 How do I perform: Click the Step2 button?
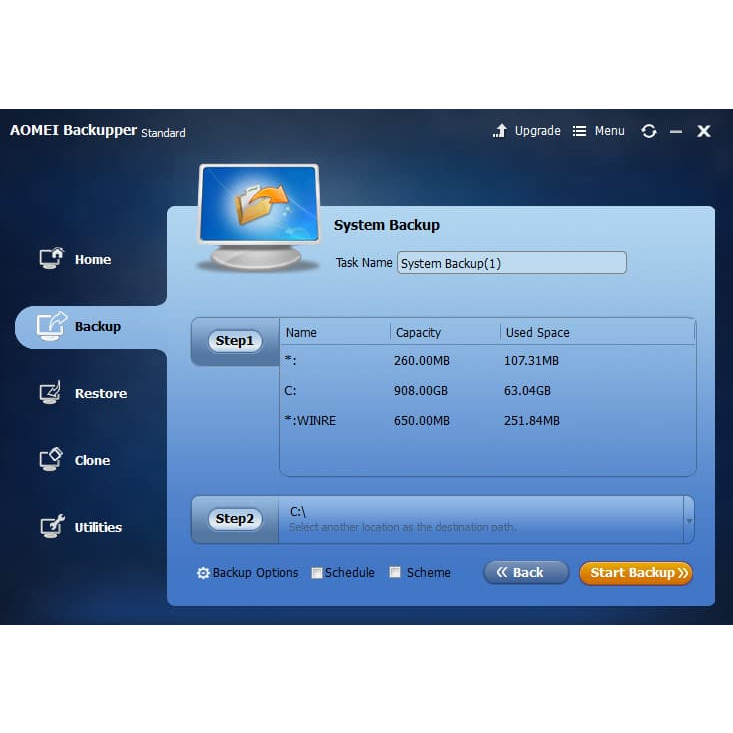pyautogui.click(x=235, y=518)
